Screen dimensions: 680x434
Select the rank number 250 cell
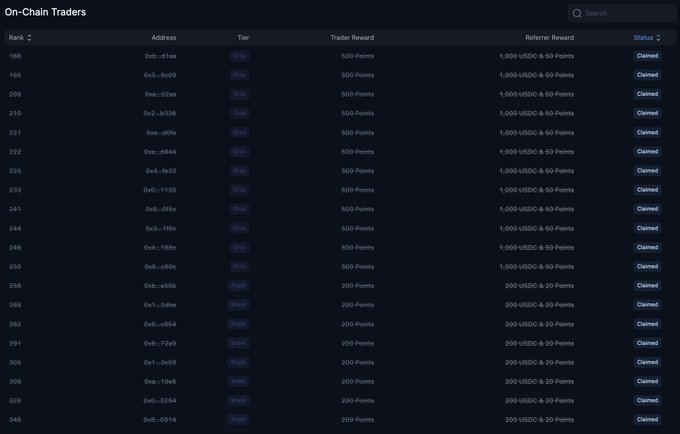(15, 267)
